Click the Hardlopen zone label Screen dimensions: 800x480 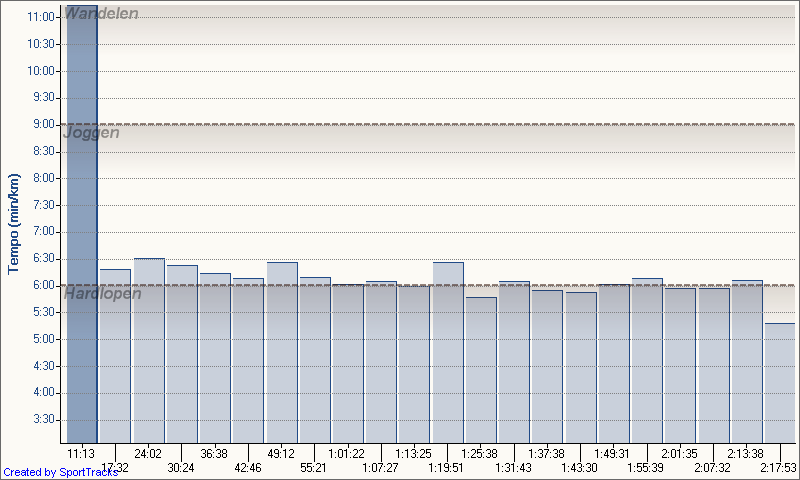[x=102, y=294]
